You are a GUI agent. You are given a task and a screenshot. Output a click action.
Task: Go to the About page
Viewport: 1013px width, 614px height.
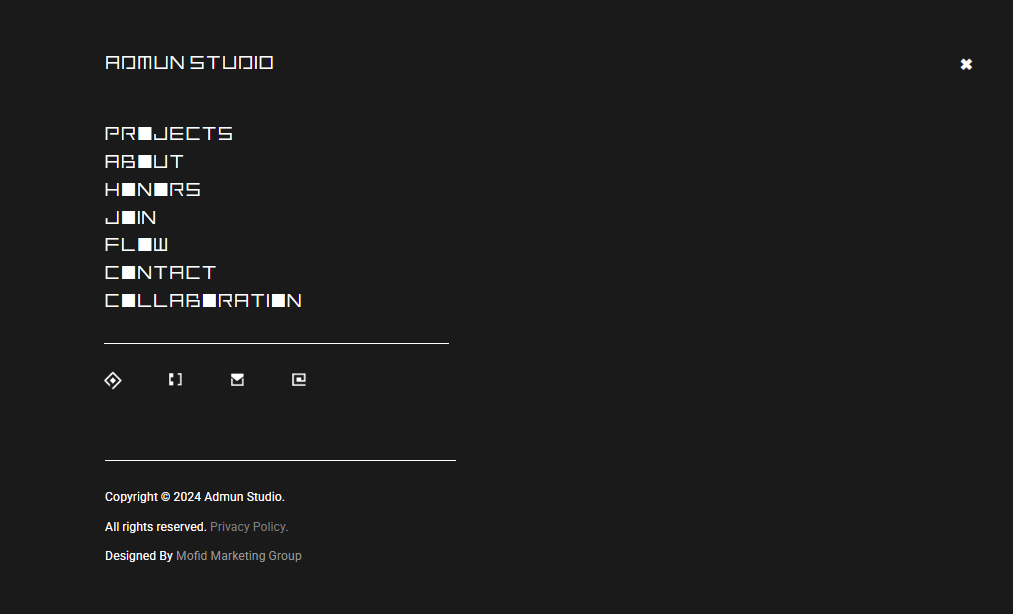[x=144, y=161]
